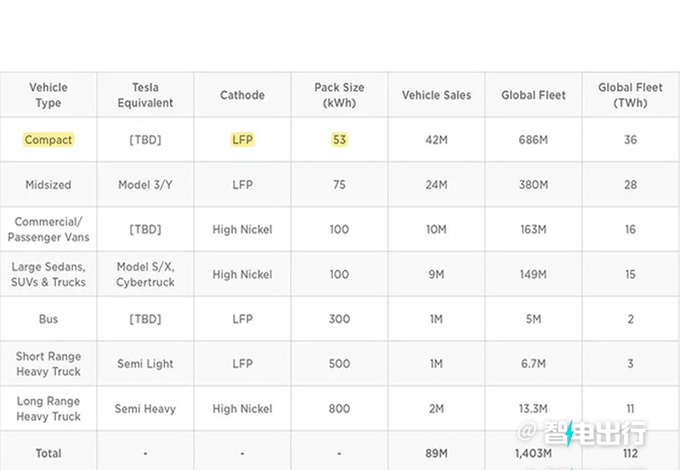The width and height of the screenshot is (680, 470).
Task: Click the Model S/X, Cybertruck cell
Action: (145, 274)
